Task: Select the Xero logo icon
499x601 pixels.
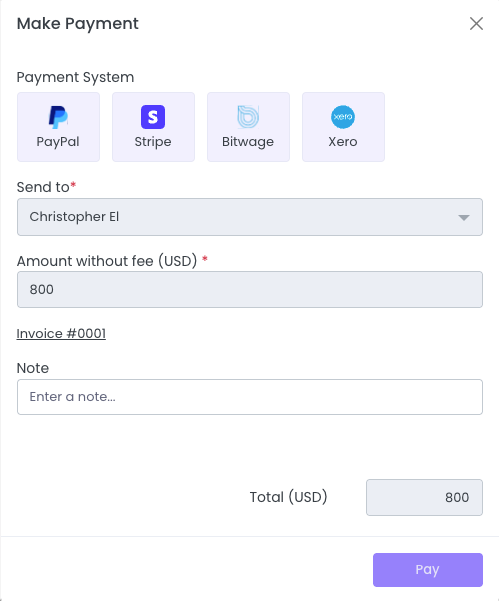Action: coord(343,117)
